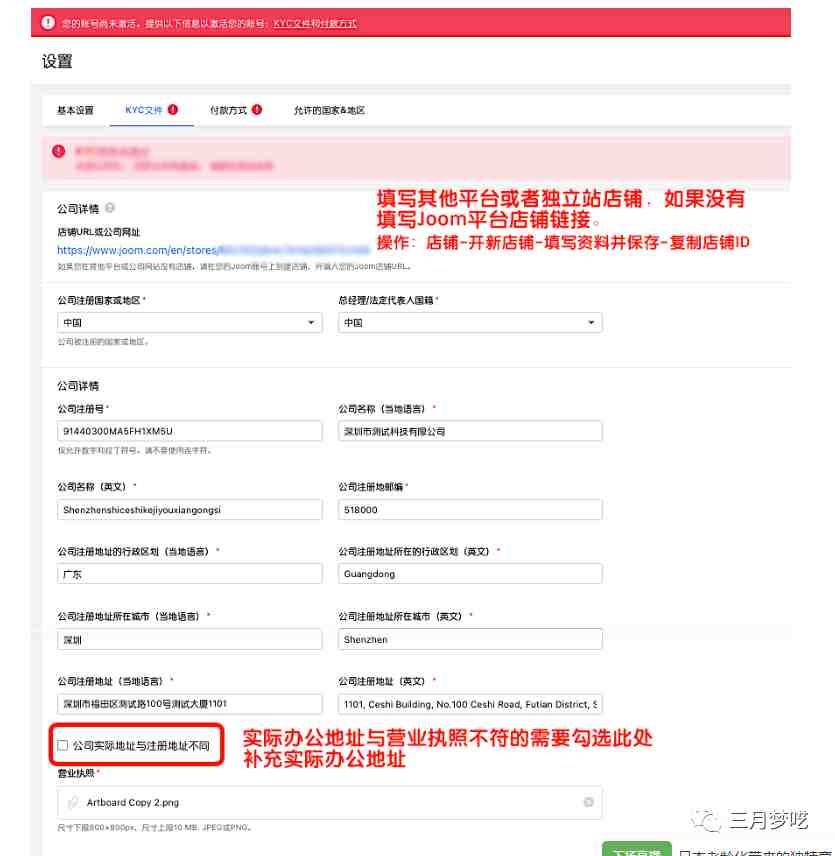Click into the 公司注册号 input field

click(x=189, y=431)
